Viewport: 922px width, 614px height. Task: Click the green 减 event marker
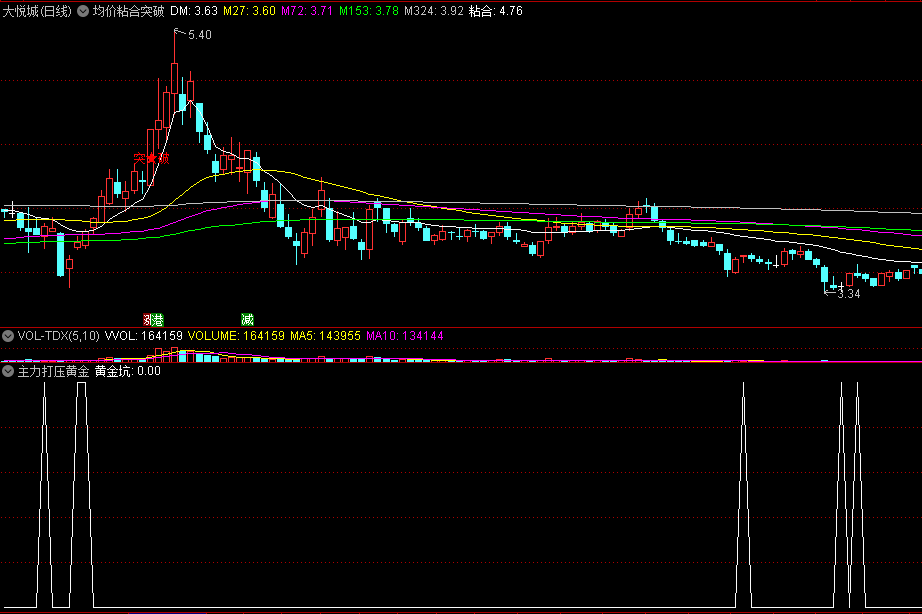pos(248,320)
